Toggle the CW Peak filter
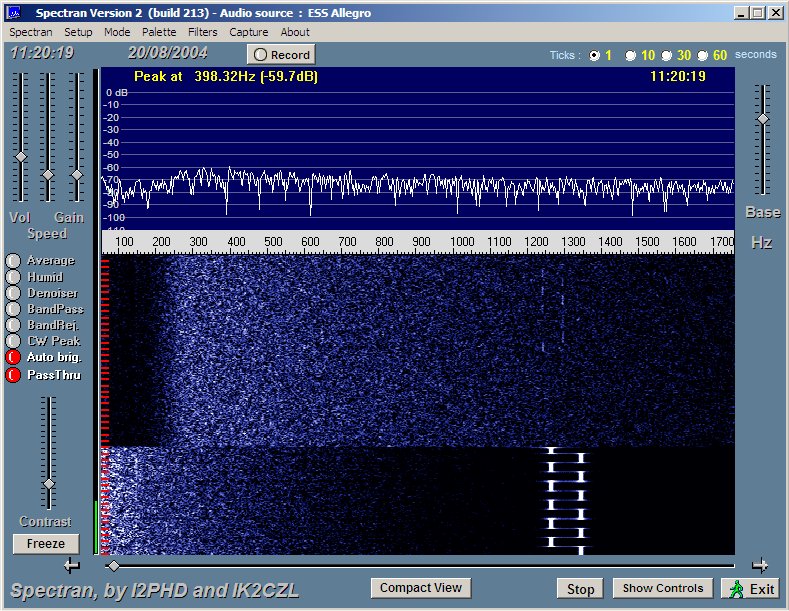789x611 pixels. point(13,341)
